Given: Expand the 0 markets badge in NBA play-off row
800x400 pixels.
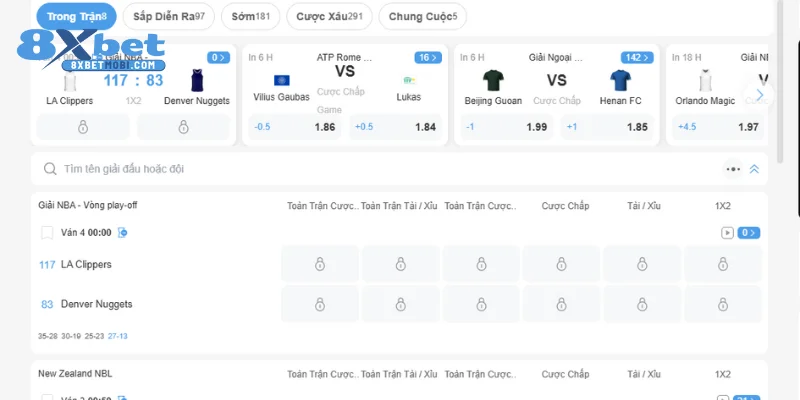Looking at the screenshot, I should (748, 233).
